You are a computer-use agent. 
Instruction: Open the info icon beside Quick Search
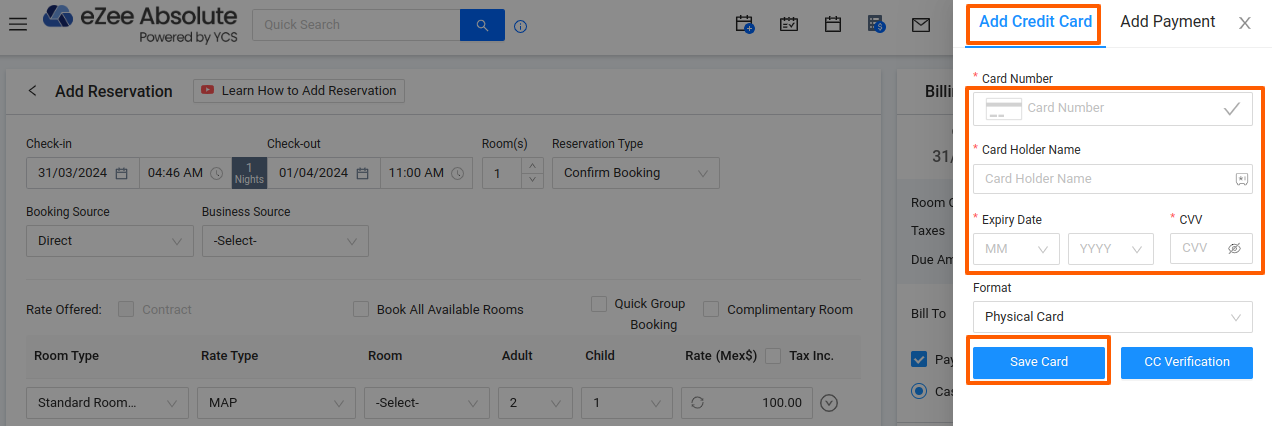(x=520, y=26)
